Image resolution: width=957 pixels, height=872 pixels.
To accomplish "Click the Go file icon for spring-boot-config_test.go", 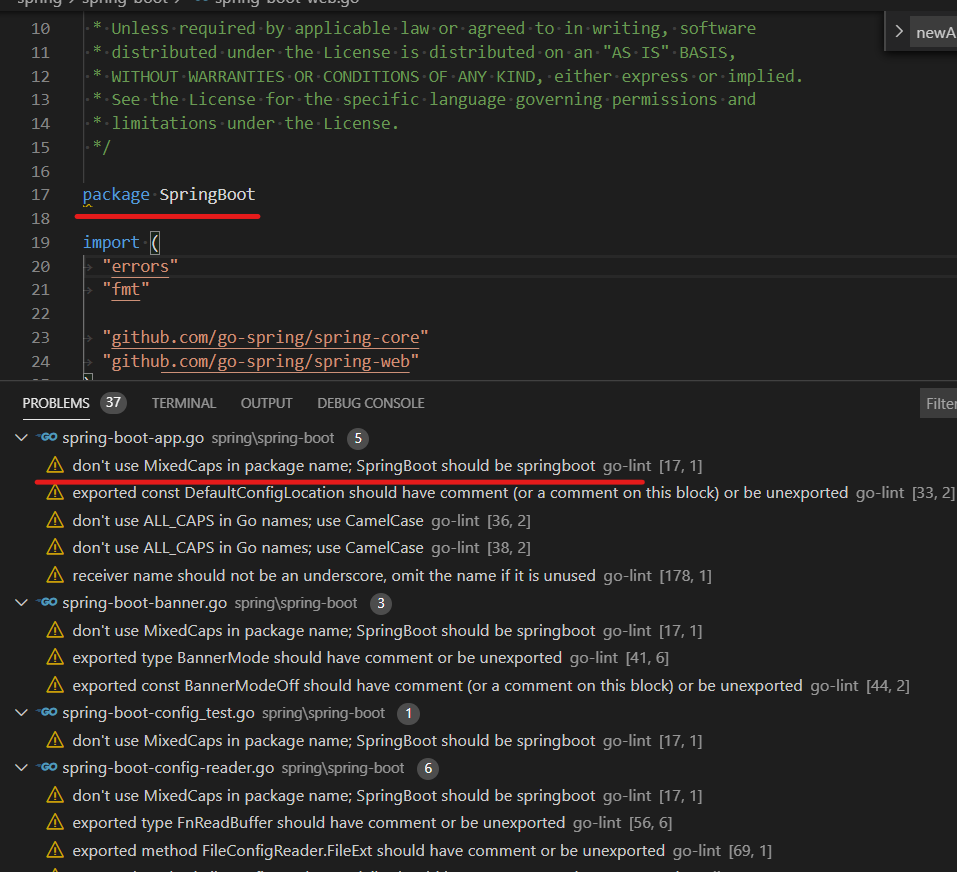I will pos(47,712).
